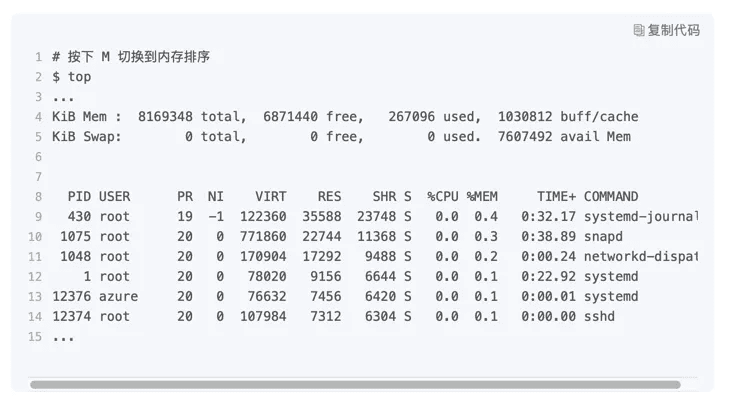731x397 pixels.
Task: Click PID 12376 owned by azure
Action: pos(71,296)
